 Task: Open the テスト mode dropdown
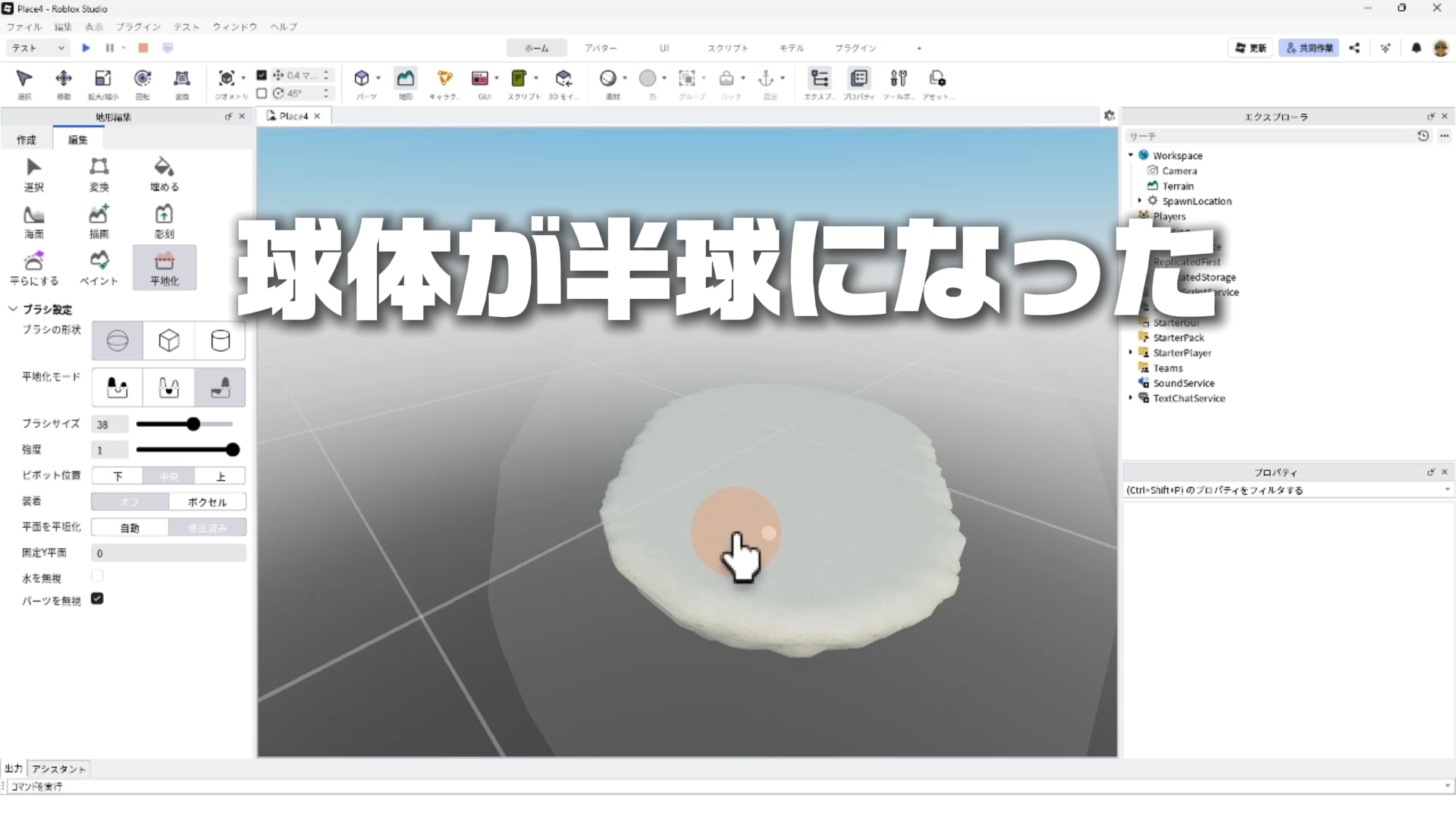pyautogui.click(x=38, y=48)
